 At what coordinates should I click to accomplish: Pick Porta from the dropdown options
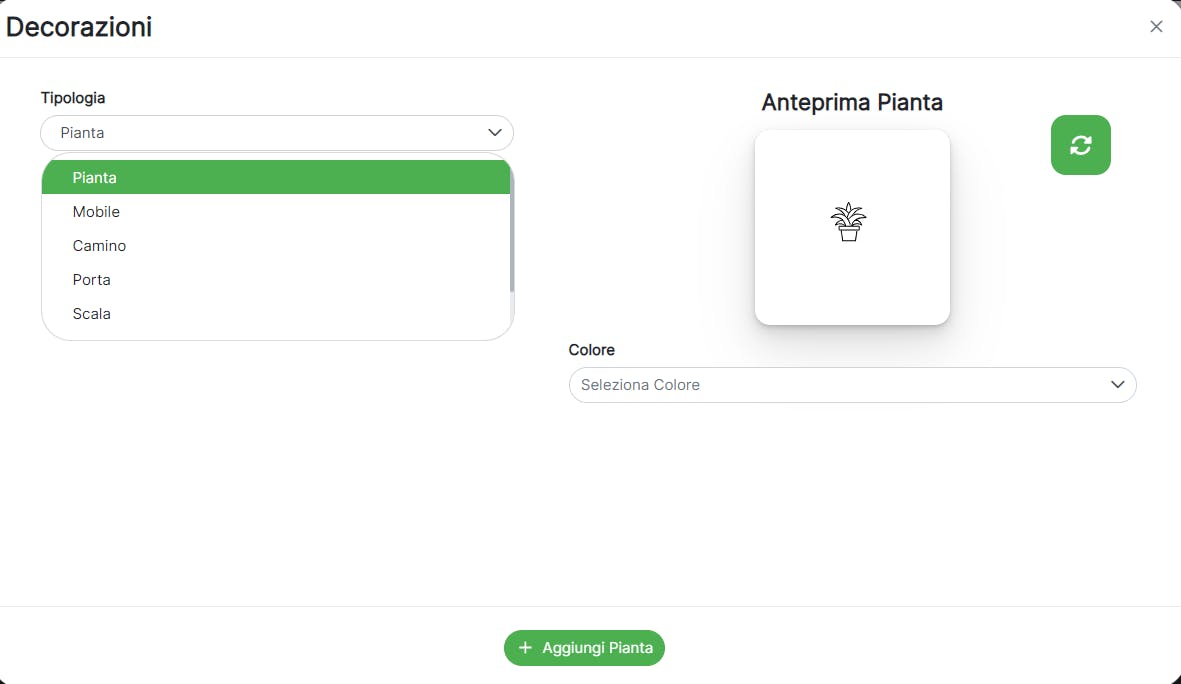[x=92, y=280]
